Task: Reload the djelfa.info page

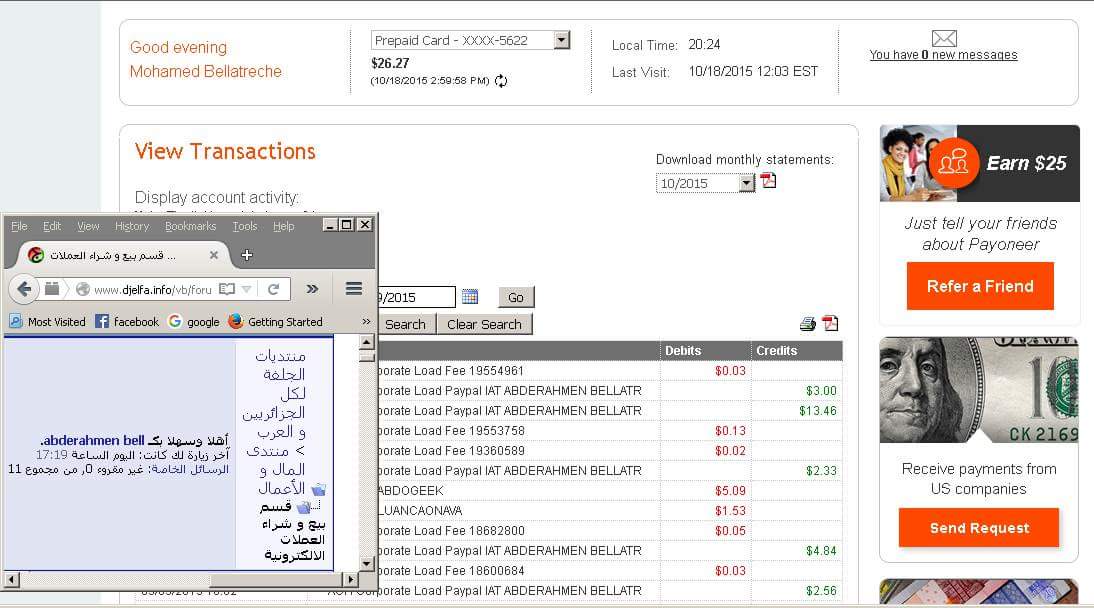Action: tap(274, 289)
